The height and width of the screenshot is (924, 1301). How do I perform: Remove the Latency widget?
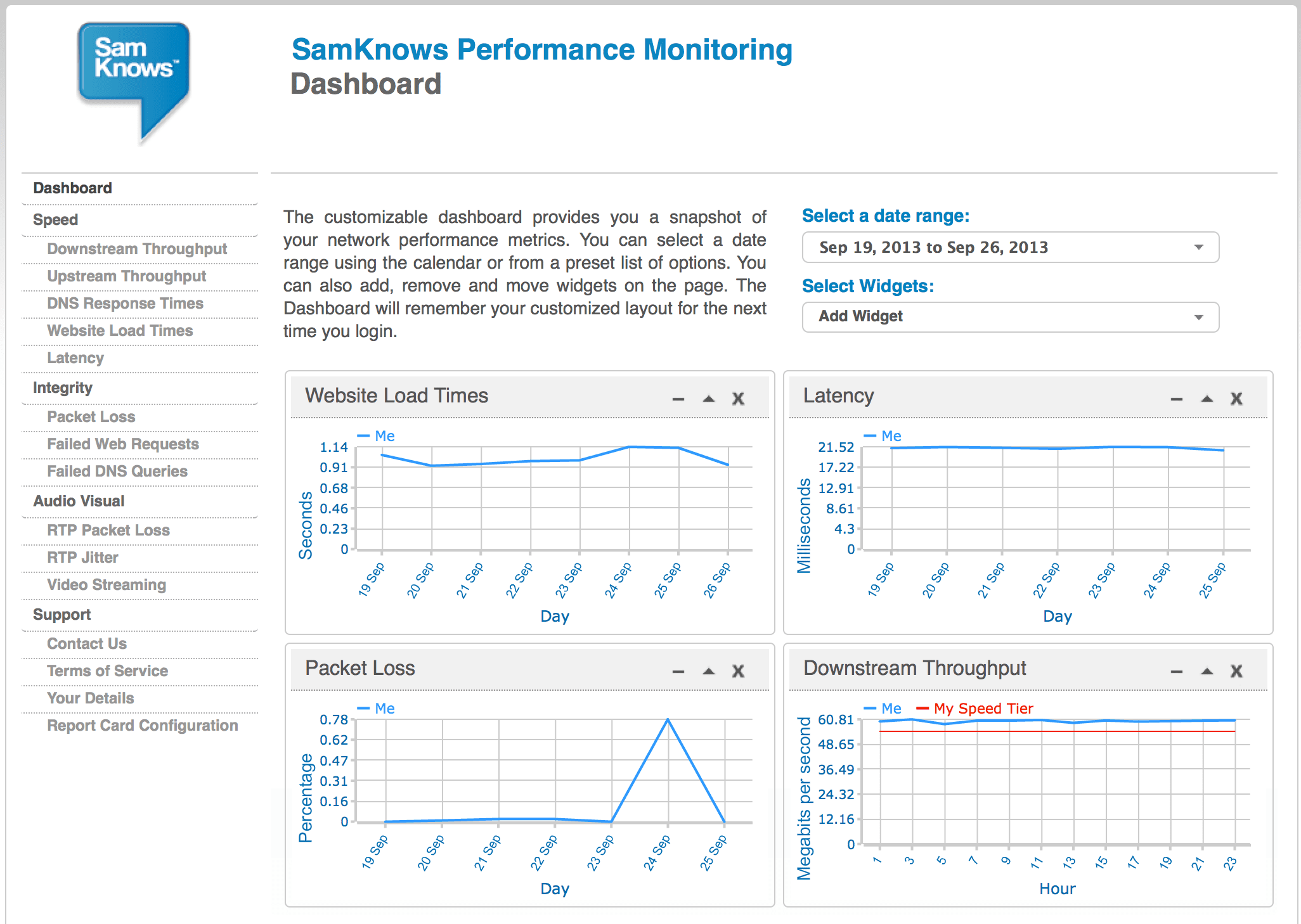[1236, 399]
